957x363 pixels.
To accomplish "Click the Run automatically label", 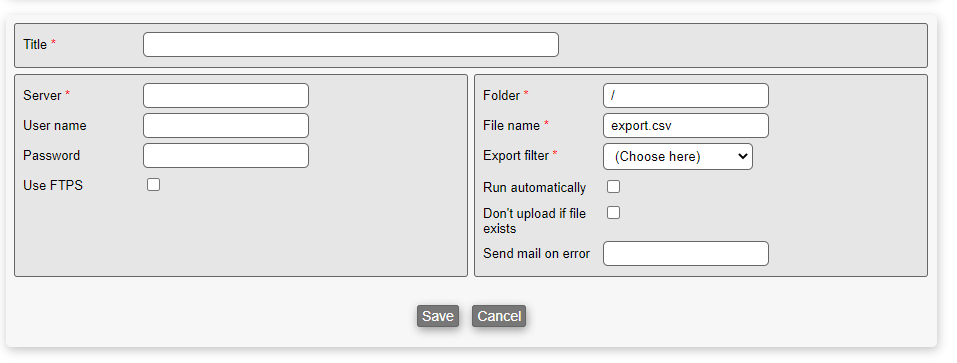I will pyautogui.click(x=535, y=187).
